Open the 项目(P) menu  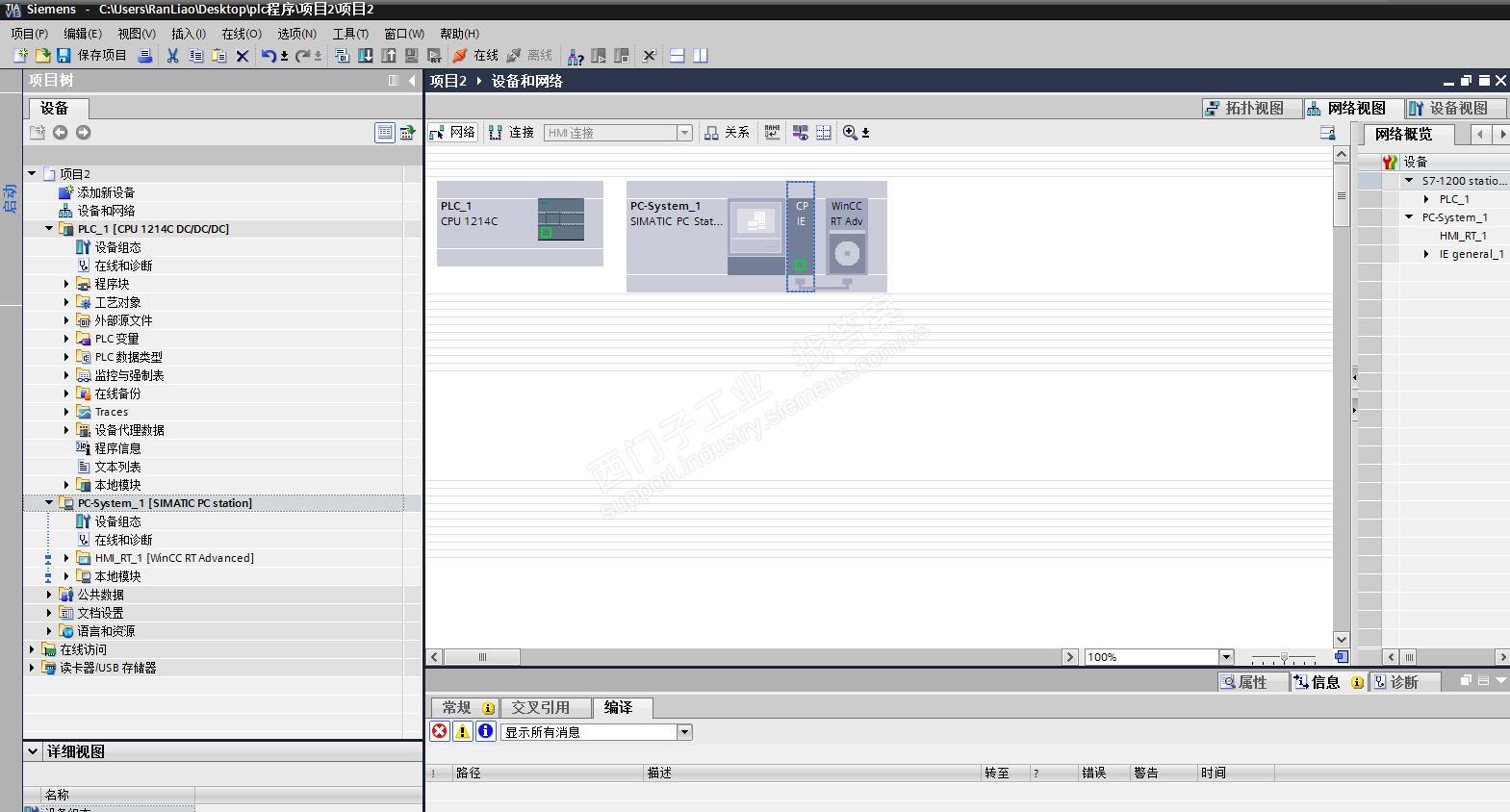point(30,34)
